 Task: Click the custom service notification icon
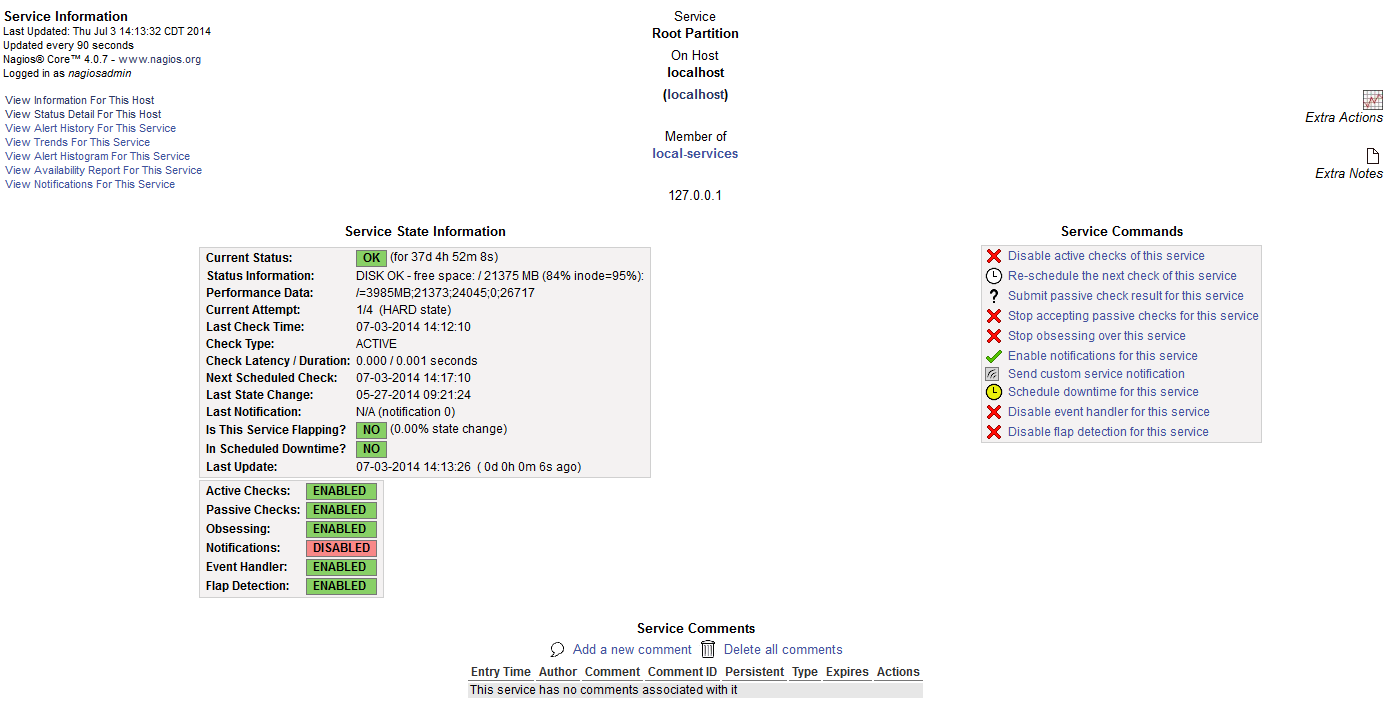point(993,374)
